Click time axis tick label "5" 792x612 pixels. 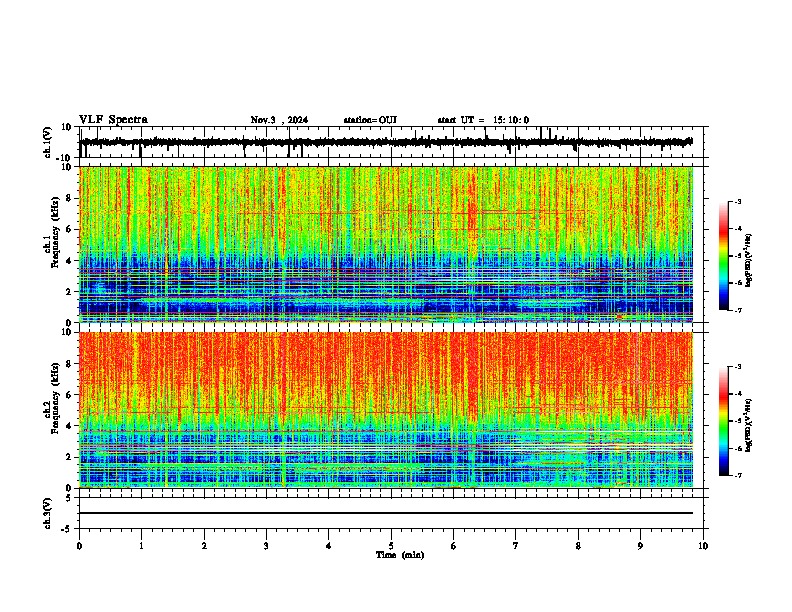(391, 546)
